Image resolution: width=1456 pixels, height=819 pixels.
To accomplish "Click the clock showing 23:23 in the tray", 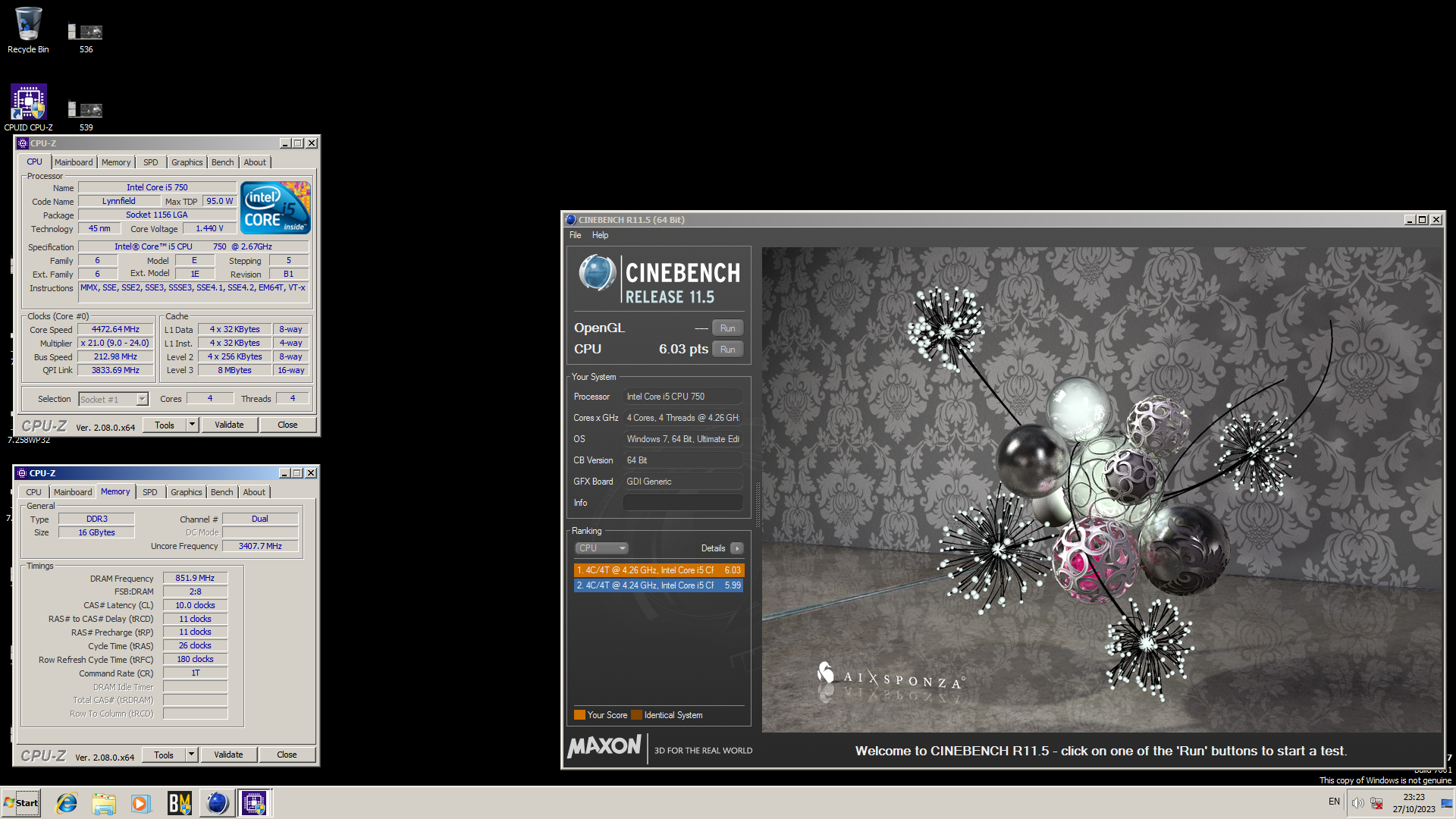I will 1414,797.
